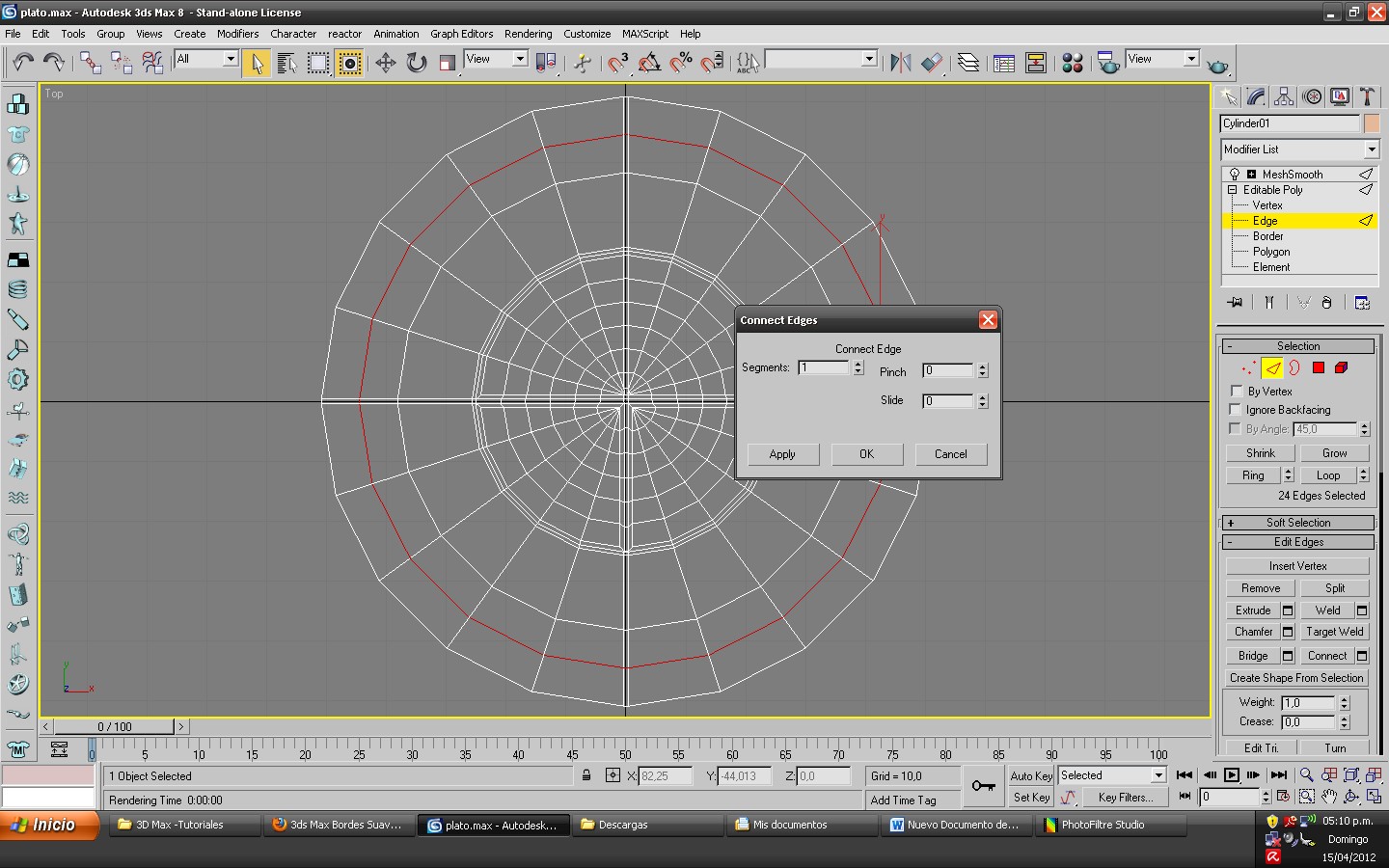
Task: Toggle the Ignore Backfacing checkbox
Action: 1236,409
